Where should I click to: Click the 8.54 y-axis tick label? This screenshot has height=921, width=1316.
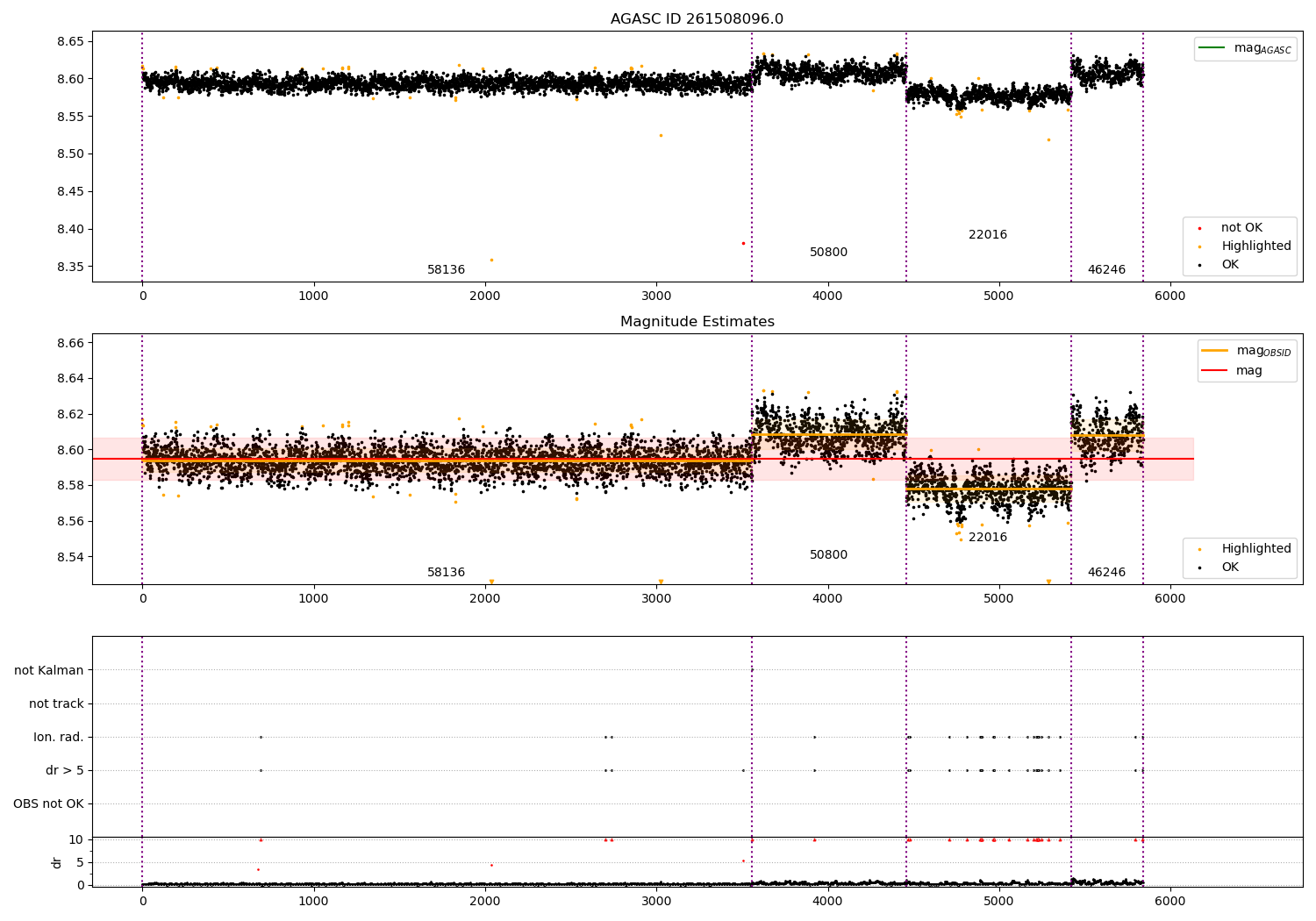coord(70,557)
